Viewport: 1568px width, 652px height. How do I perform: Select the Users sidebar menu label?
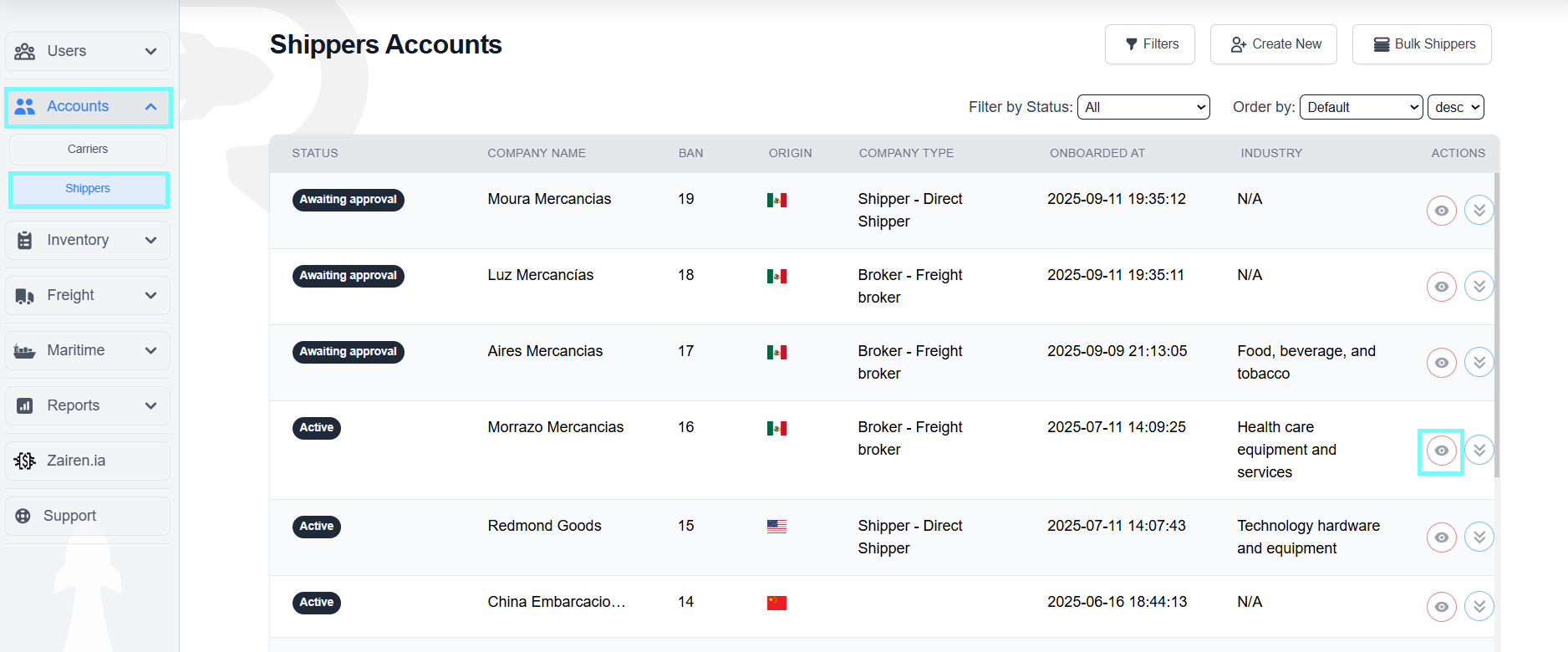click(67, 52)
